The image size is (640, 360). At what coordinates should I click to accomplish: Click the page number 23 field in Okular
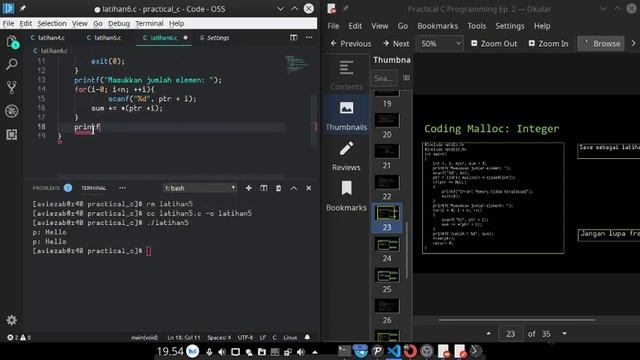(x=511, y=333)
